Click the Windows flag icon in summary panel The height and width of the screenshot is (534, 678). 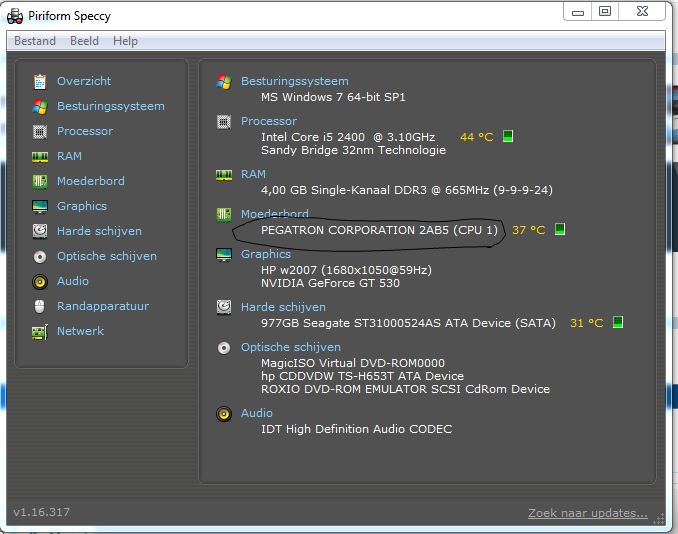tap(224, 81)
